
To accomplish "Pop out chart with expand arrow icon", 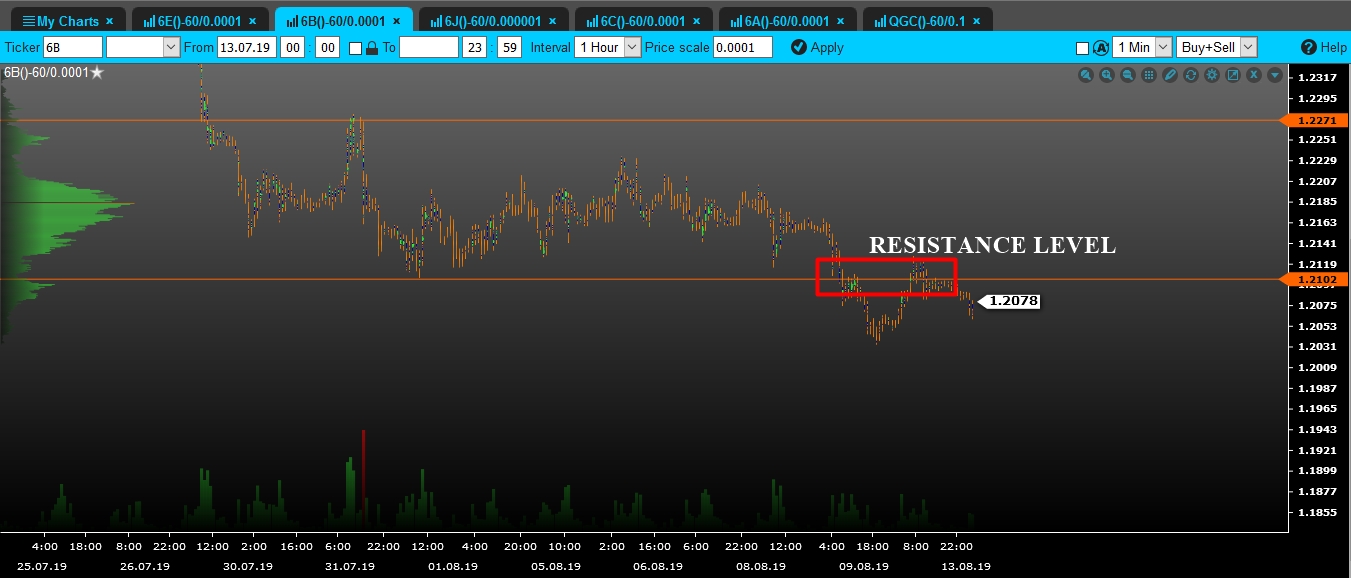I will (x=1233, y=75).
